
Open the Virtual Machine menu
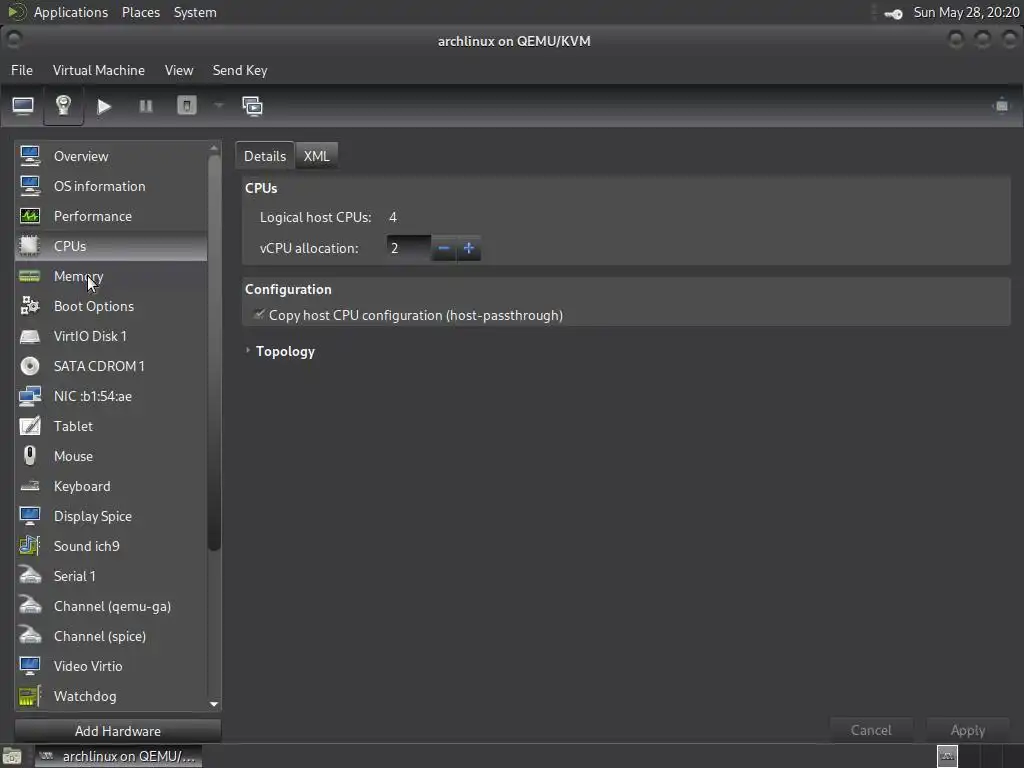(x=99, y=70)
